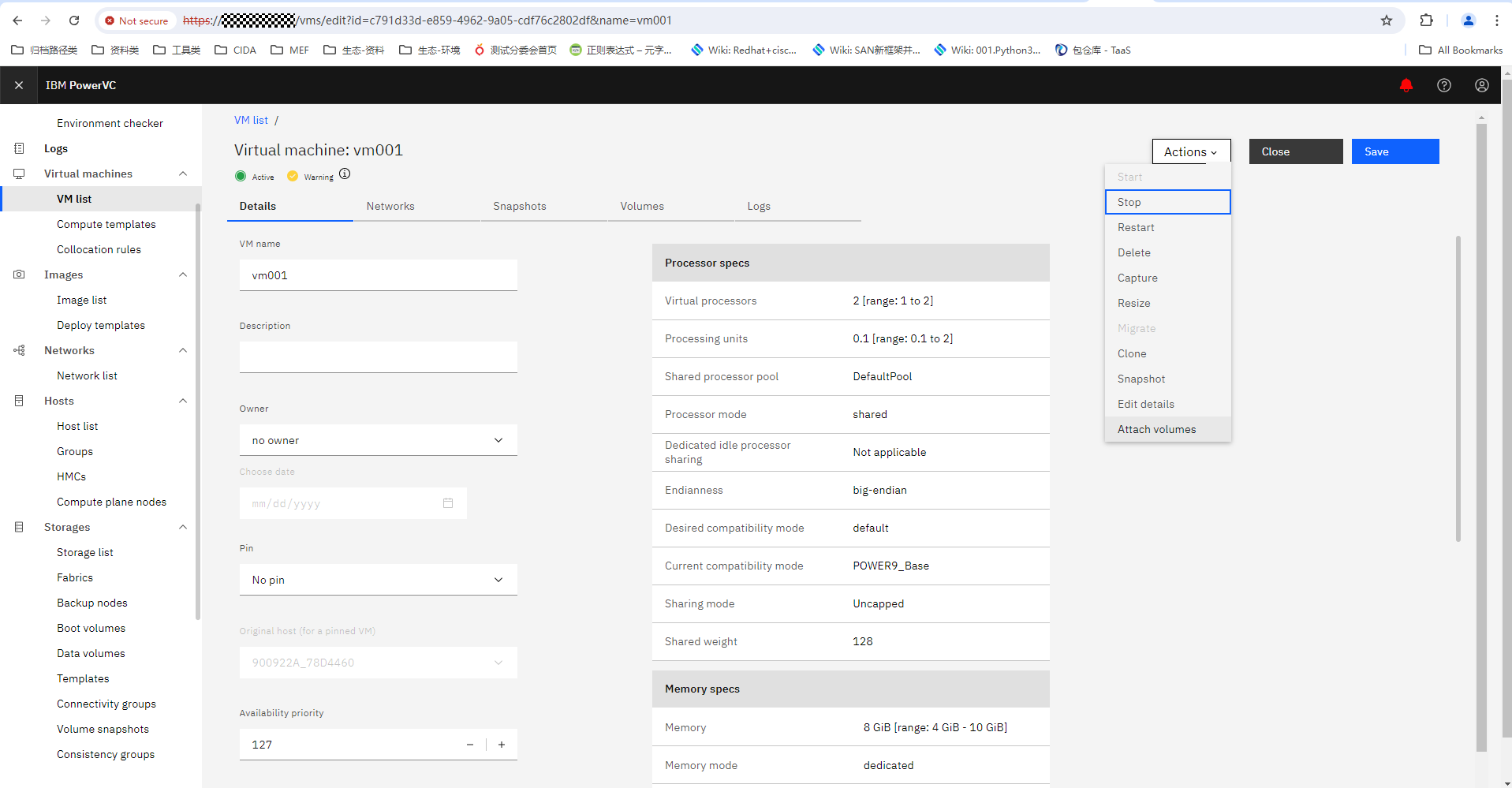Choose Restart from the Actions menu
Image resolution: width=1512 pixels, height=788 pixels.
tap(1167, 227)
